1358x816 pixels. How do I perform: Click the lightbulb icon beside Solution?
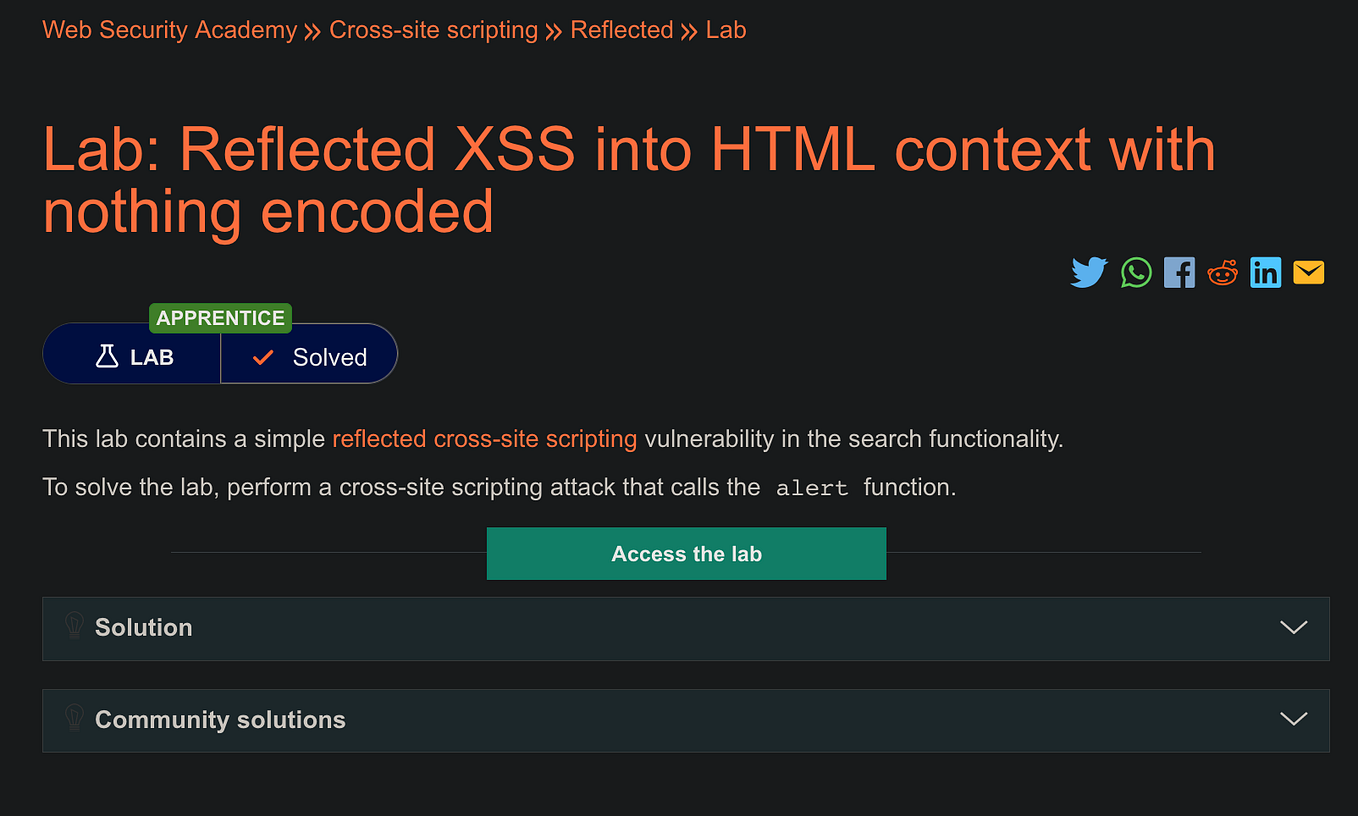pyautogui.click(x=73, y=627)
